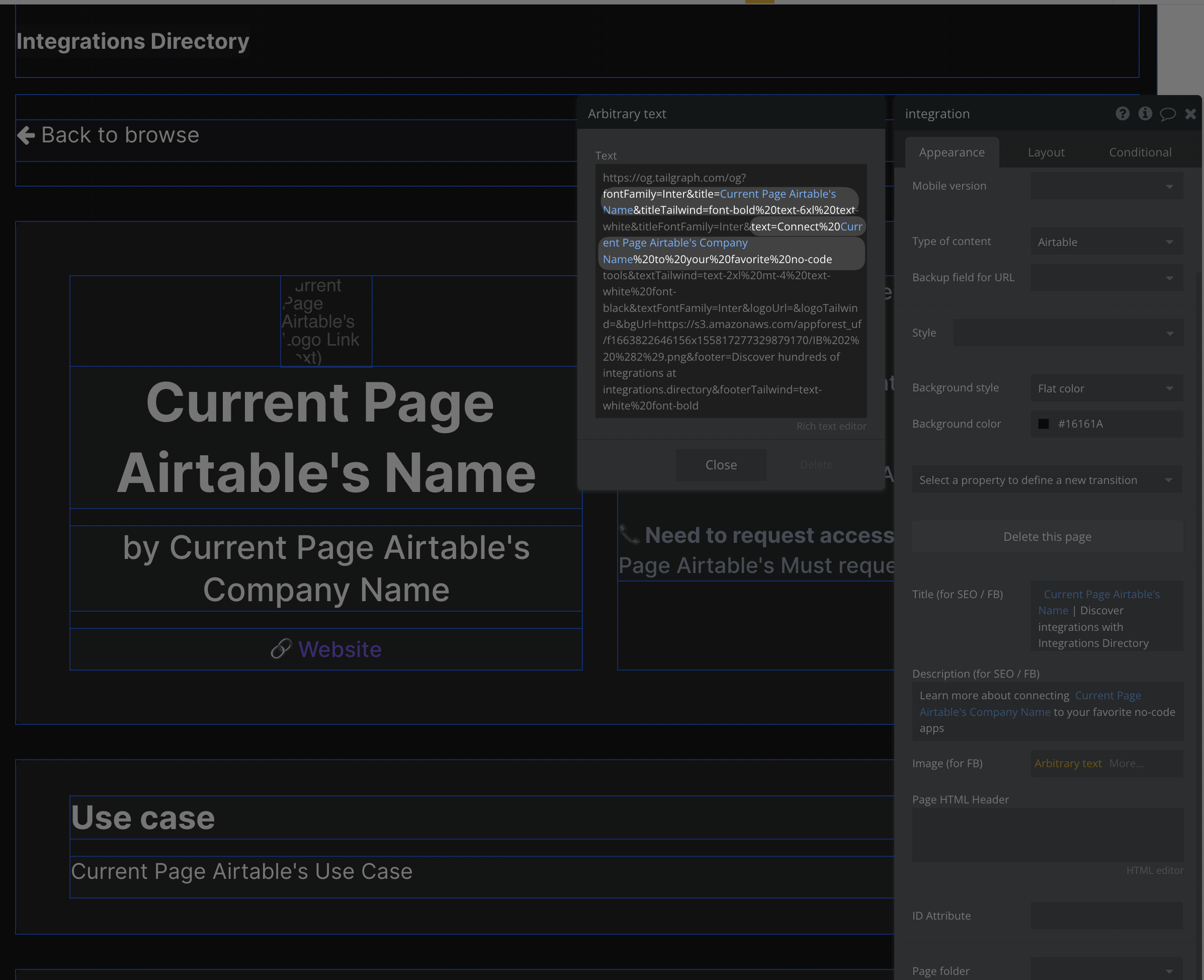Click the Arbitrary text URL text box
This screenshot has width=1204, height=980.
coord(731,291)
